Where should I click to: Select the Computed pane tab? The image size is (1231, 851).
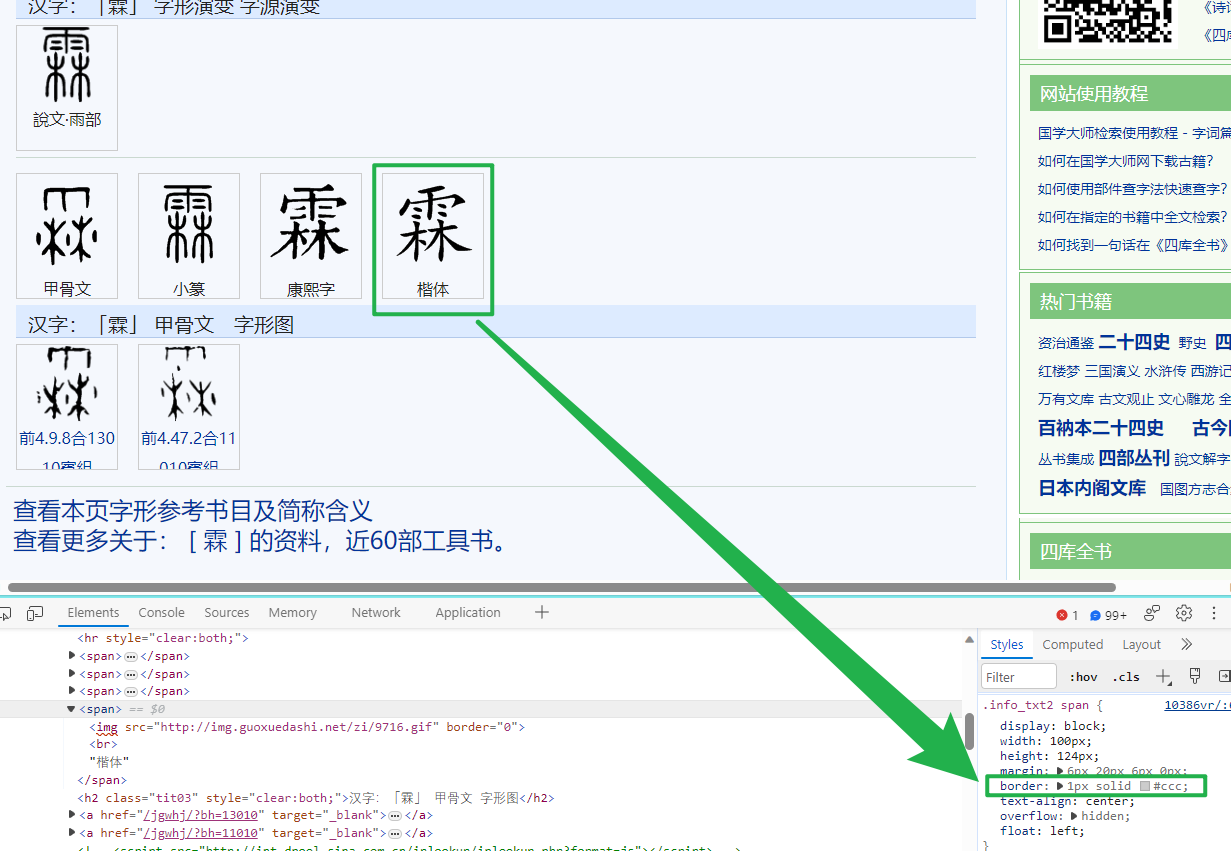pos(1073,645)
